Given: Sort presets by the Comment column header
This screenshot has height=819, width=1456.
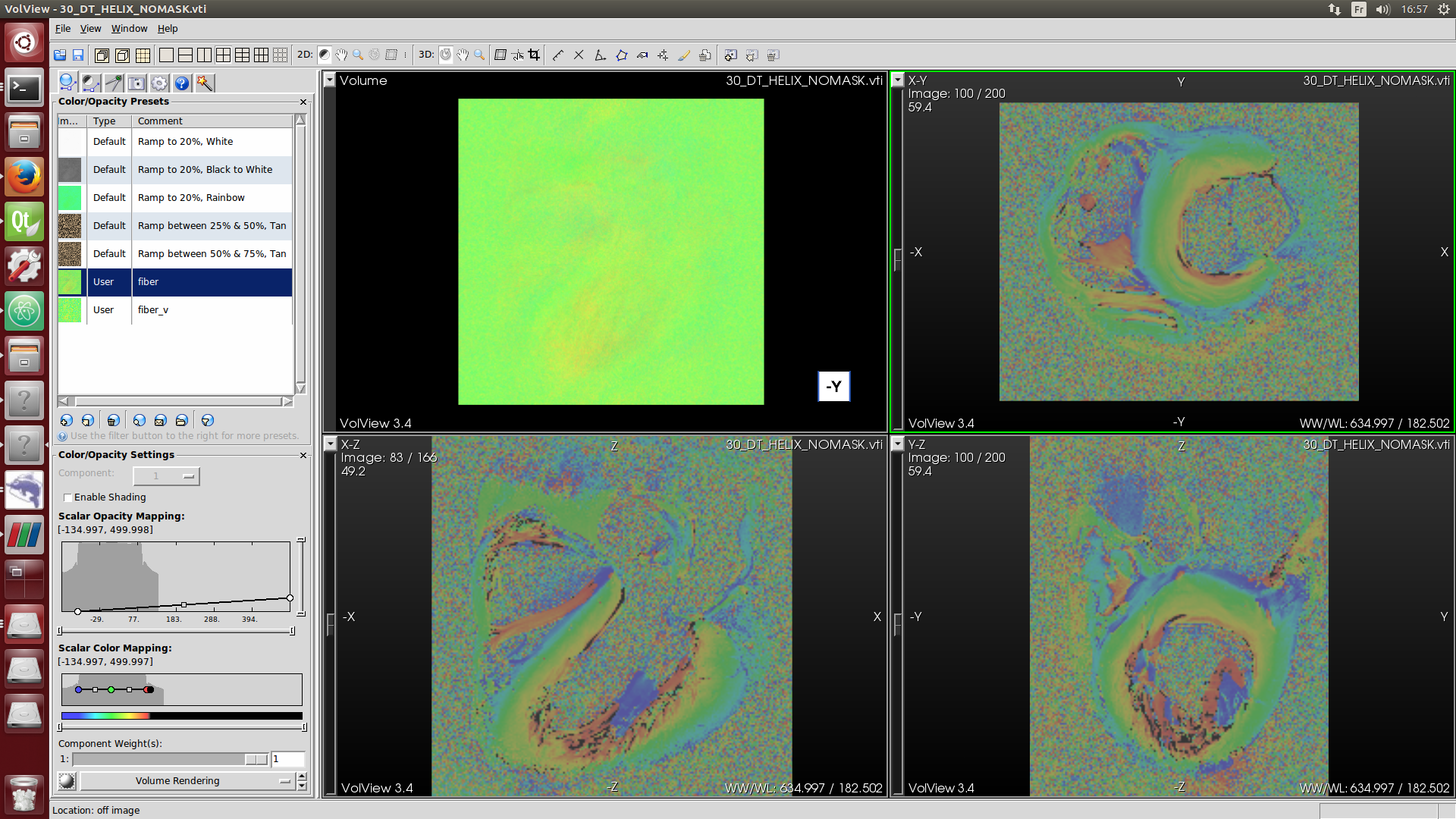Looking at the screenshot, I should pyautogui.click(x=212, y=121).
